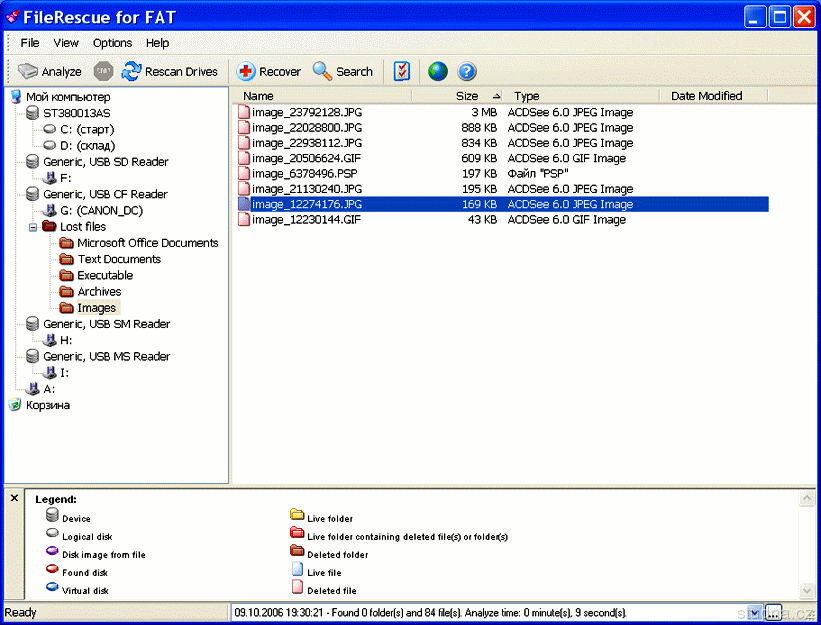Click the blue help question-mark icon
The width and height of the screenshot is (821, 625).
click(x=467, y=72)
